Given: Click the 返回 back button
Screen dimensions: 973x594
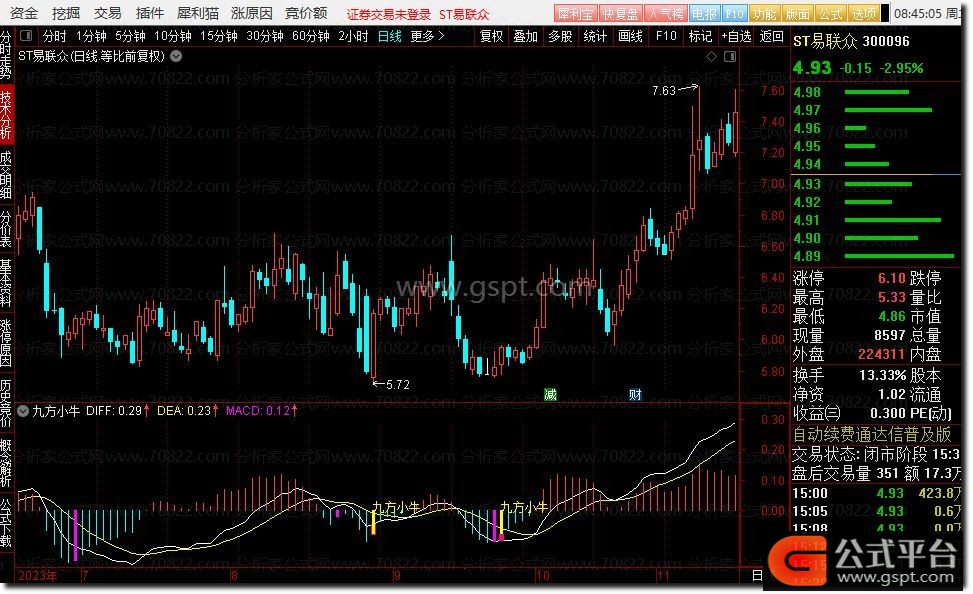Looking at the screenshot, I should click(x=771, y=37).
